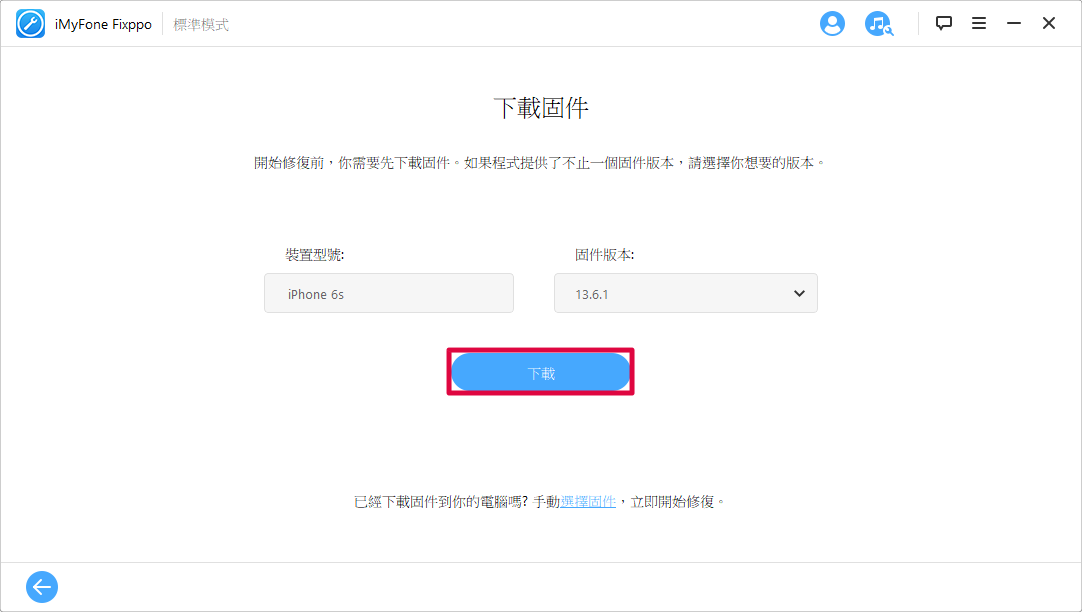This screenshot has width=1082, height=612.
Task: Close the Fixppo window
Action: click(1049, 23)
